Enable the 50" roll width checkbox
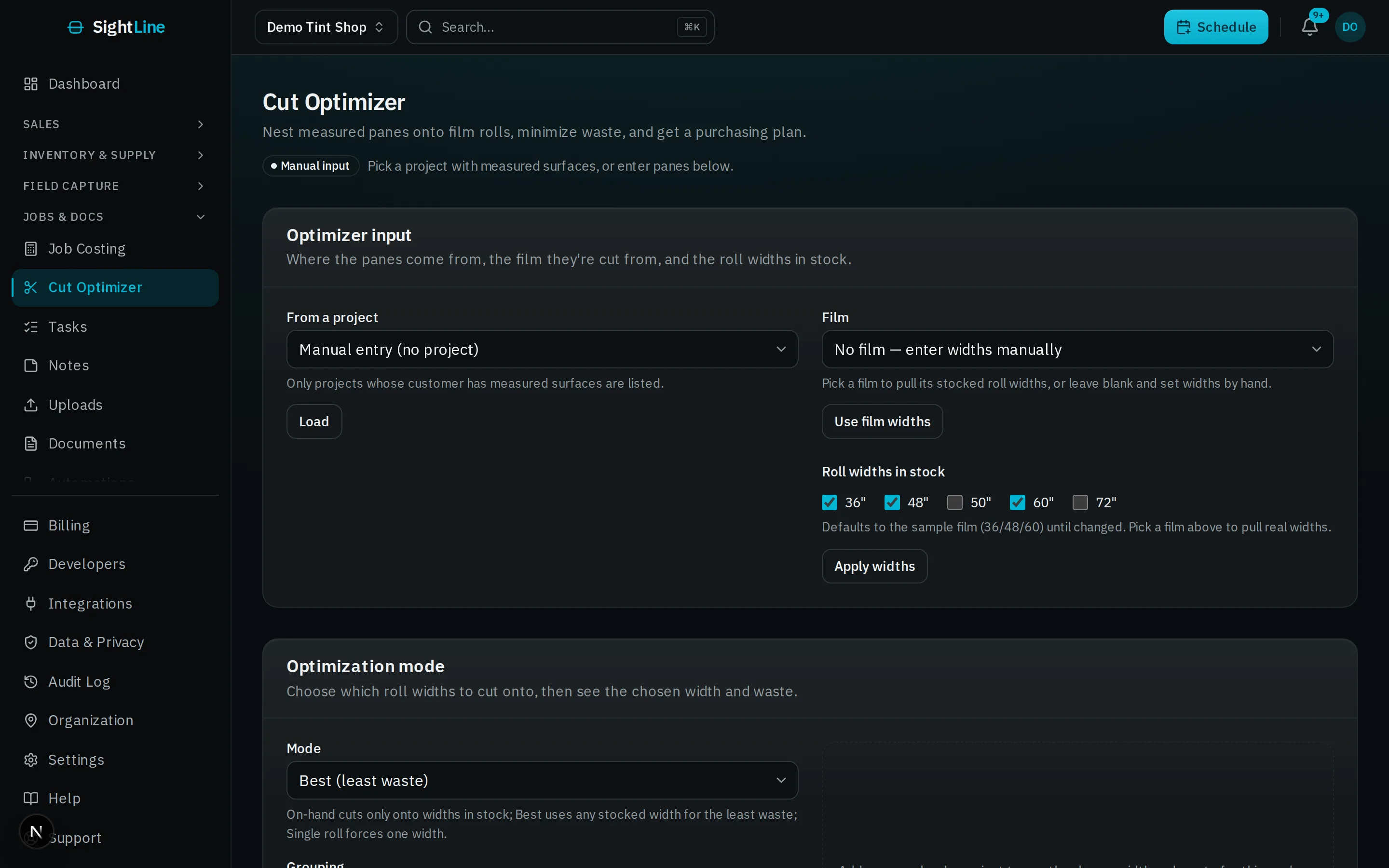 (954, 502)
